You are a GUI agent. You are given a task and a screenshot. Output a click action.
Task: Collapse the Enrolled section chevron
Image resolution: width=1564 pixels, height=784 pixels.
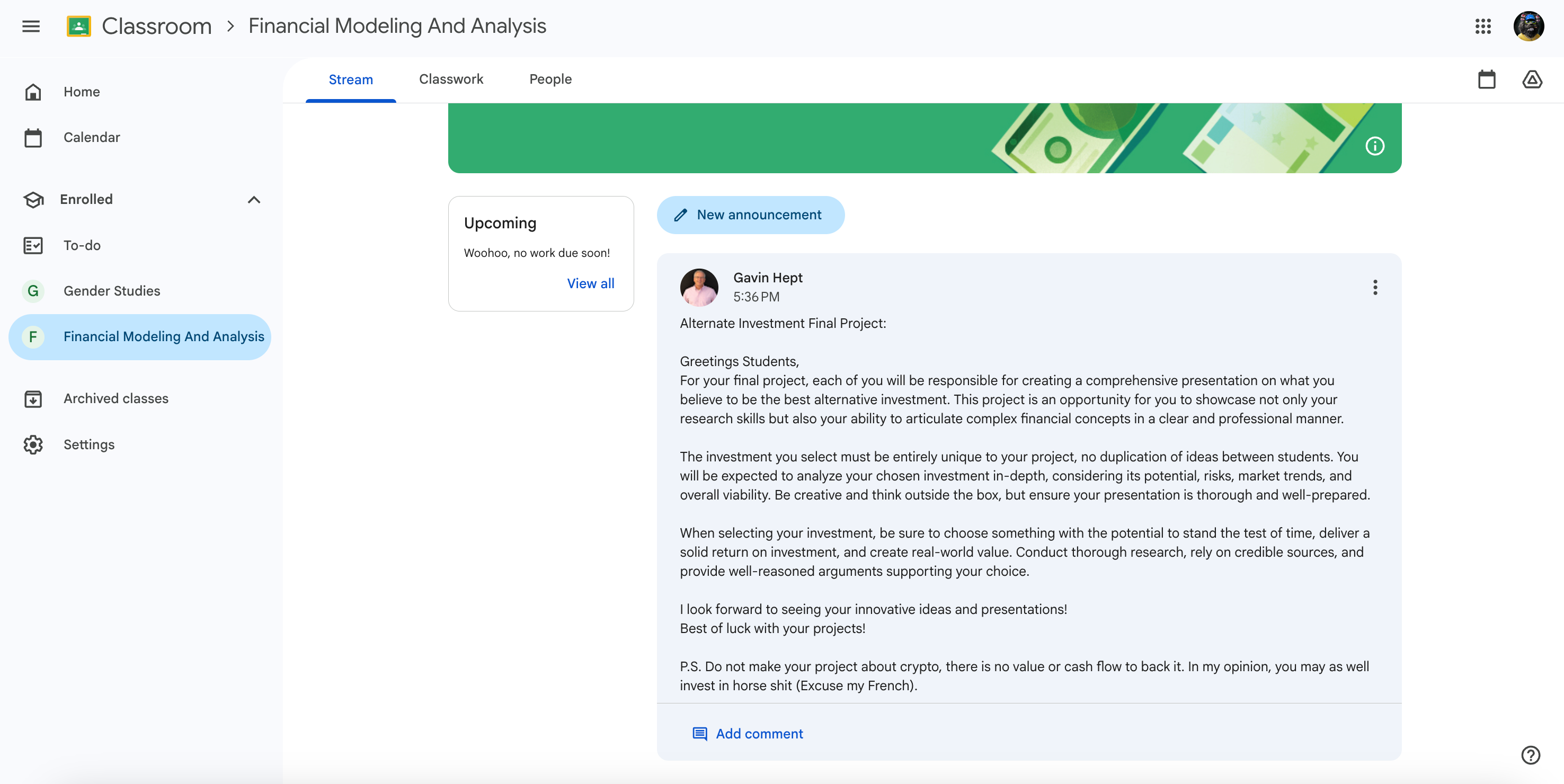click(x=254, y=199)
